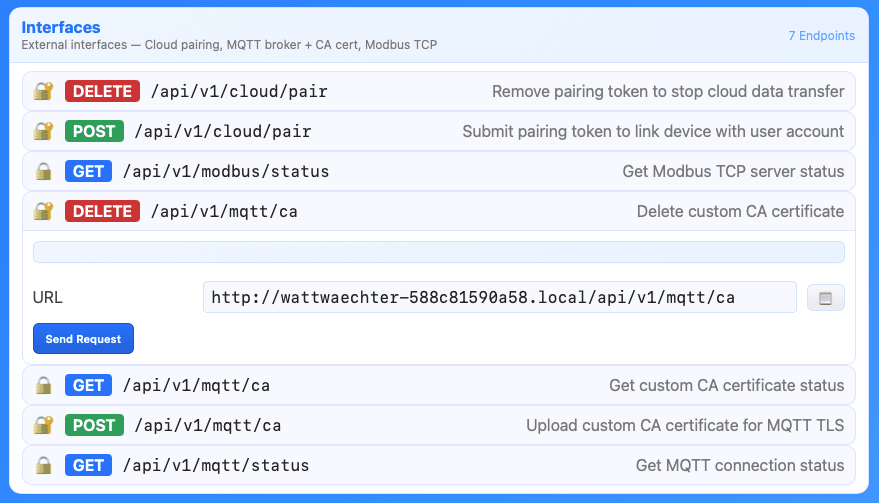This screenshot has width=879, height=503.
Task: Click the lock icon beside GET mqtt/ca
Action: (43, 385)
